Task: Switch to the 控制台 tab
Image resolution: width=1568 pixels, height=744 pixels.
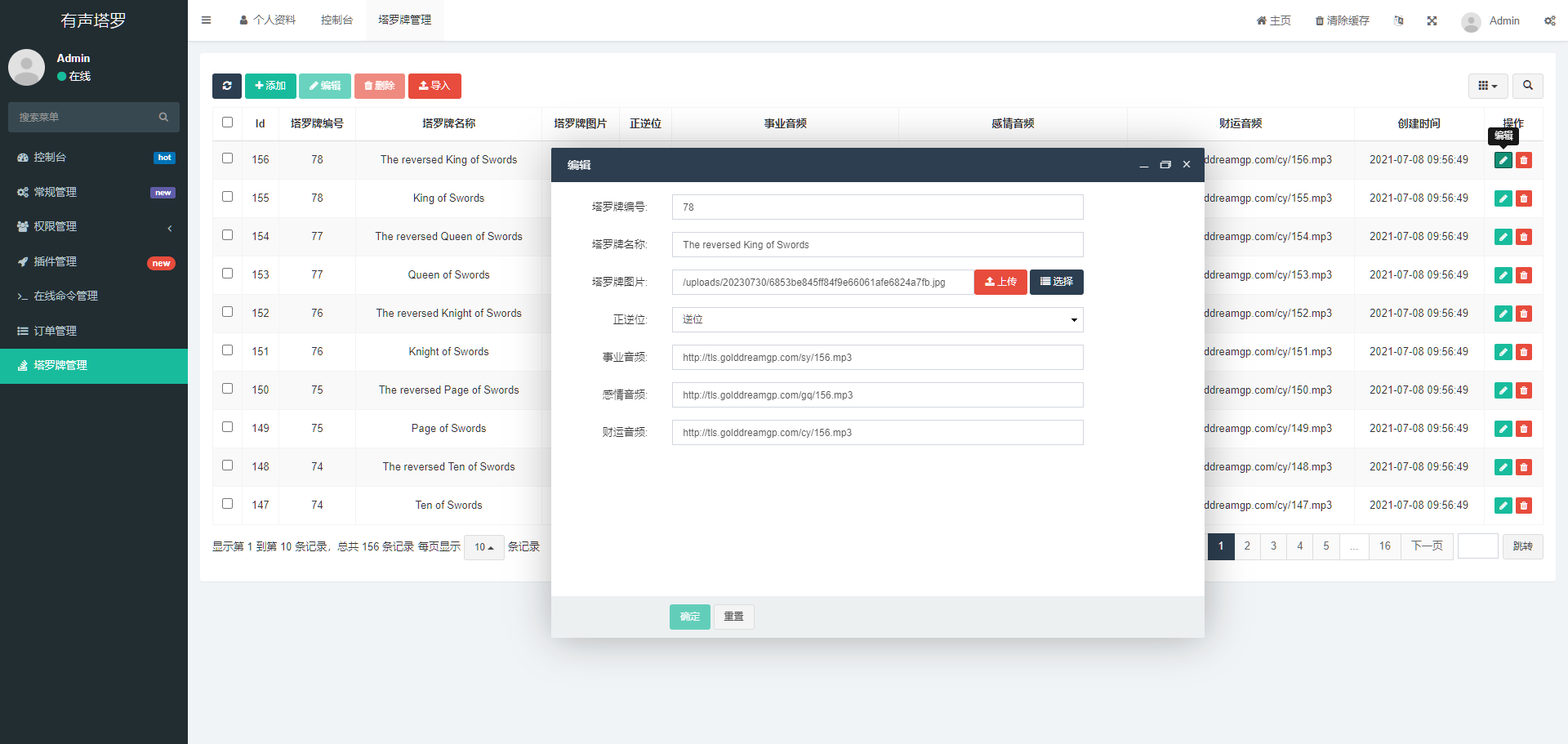Action: [x=336, y=20]
